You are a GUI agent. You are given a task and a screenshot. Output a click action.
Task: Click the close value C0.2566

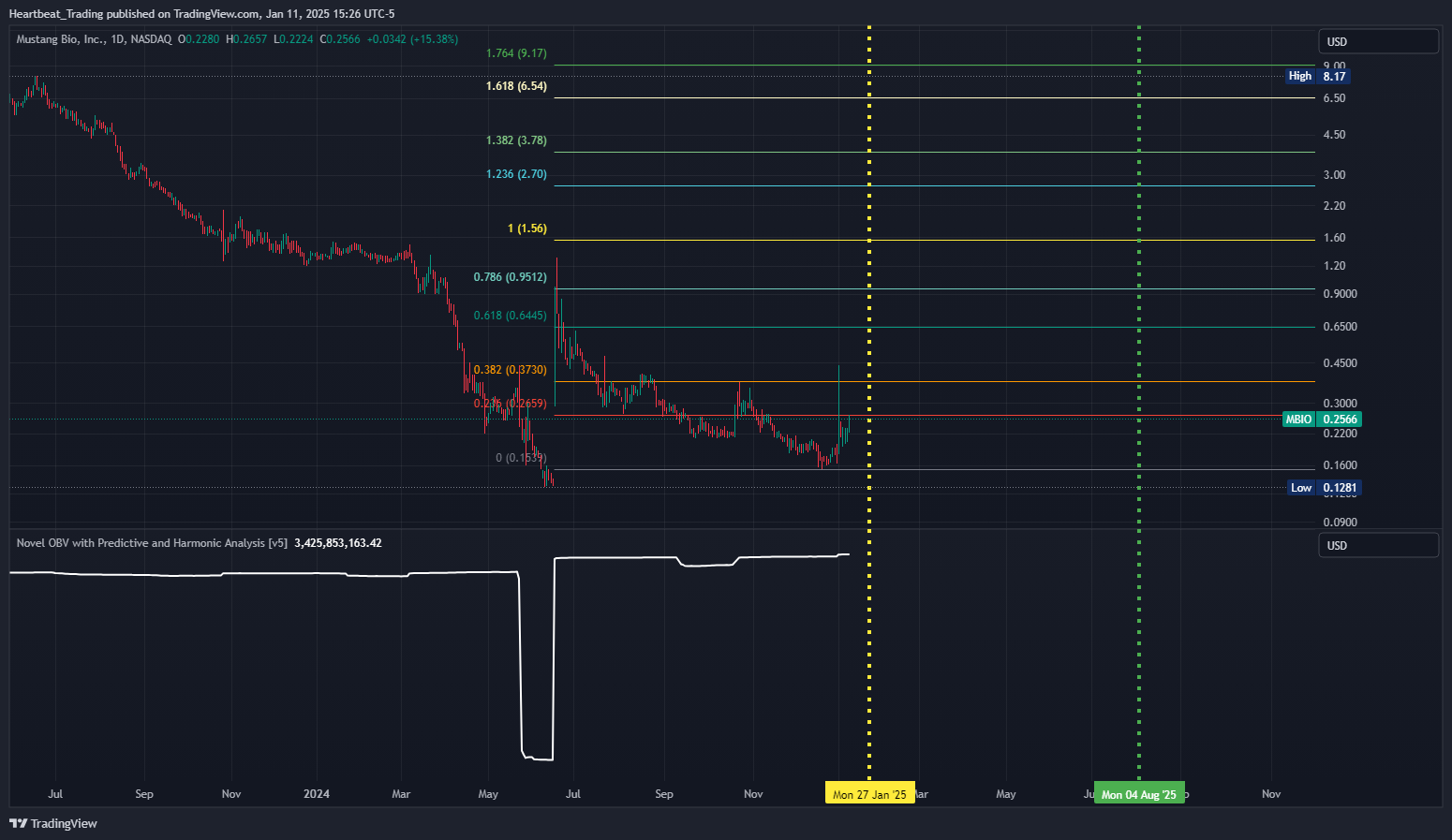pyautogui.click(x=340, y=39)
